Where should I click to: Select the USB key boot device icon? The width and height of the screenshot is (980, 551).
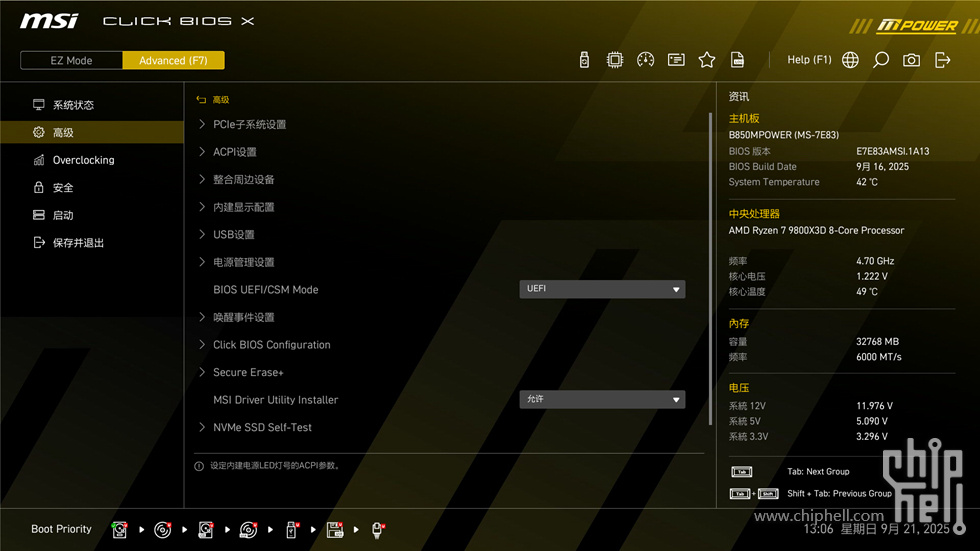[292, 530]
